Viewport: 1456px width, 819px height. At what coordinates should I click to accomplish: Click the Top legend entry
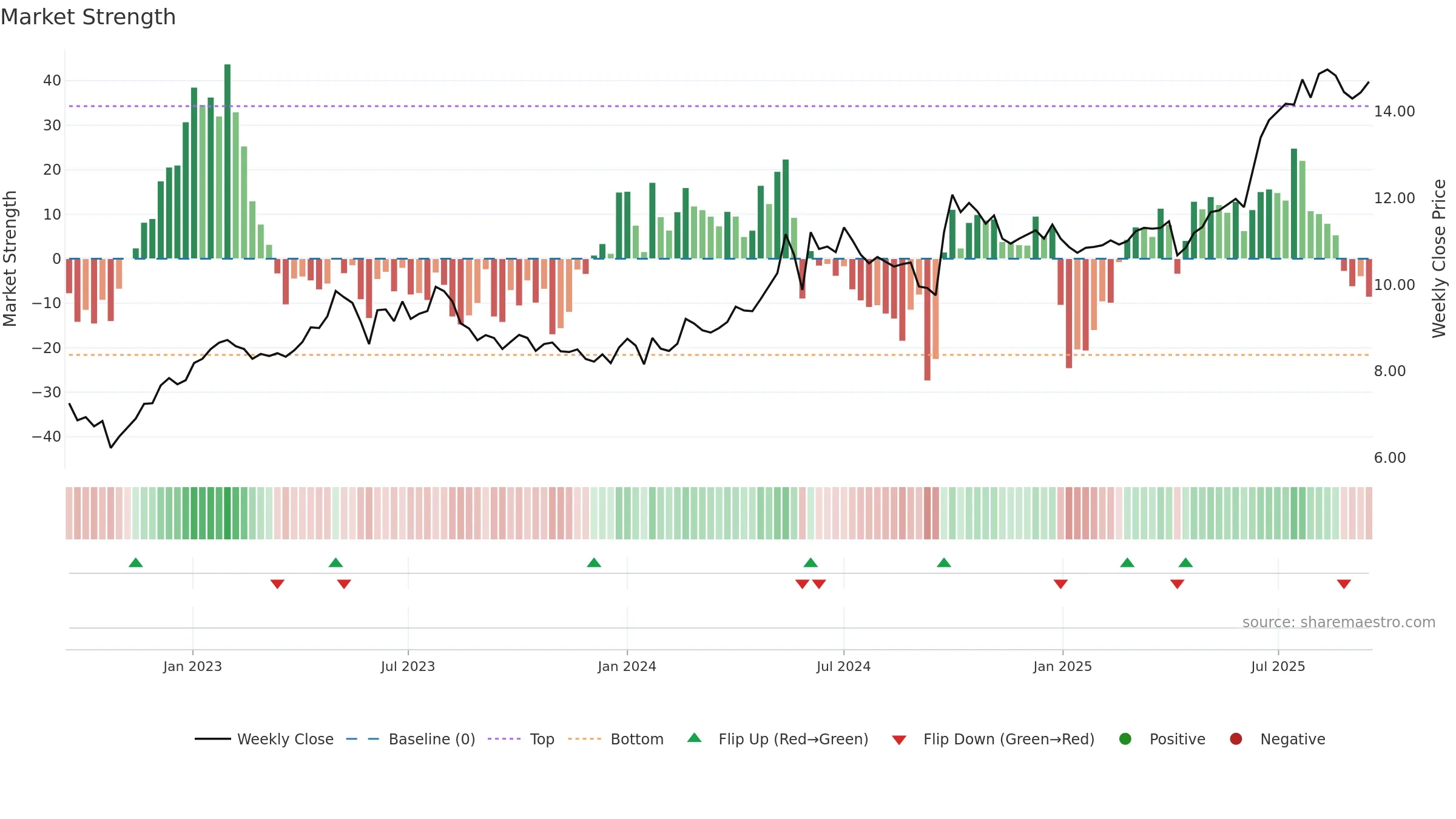[x=521, y=739]
